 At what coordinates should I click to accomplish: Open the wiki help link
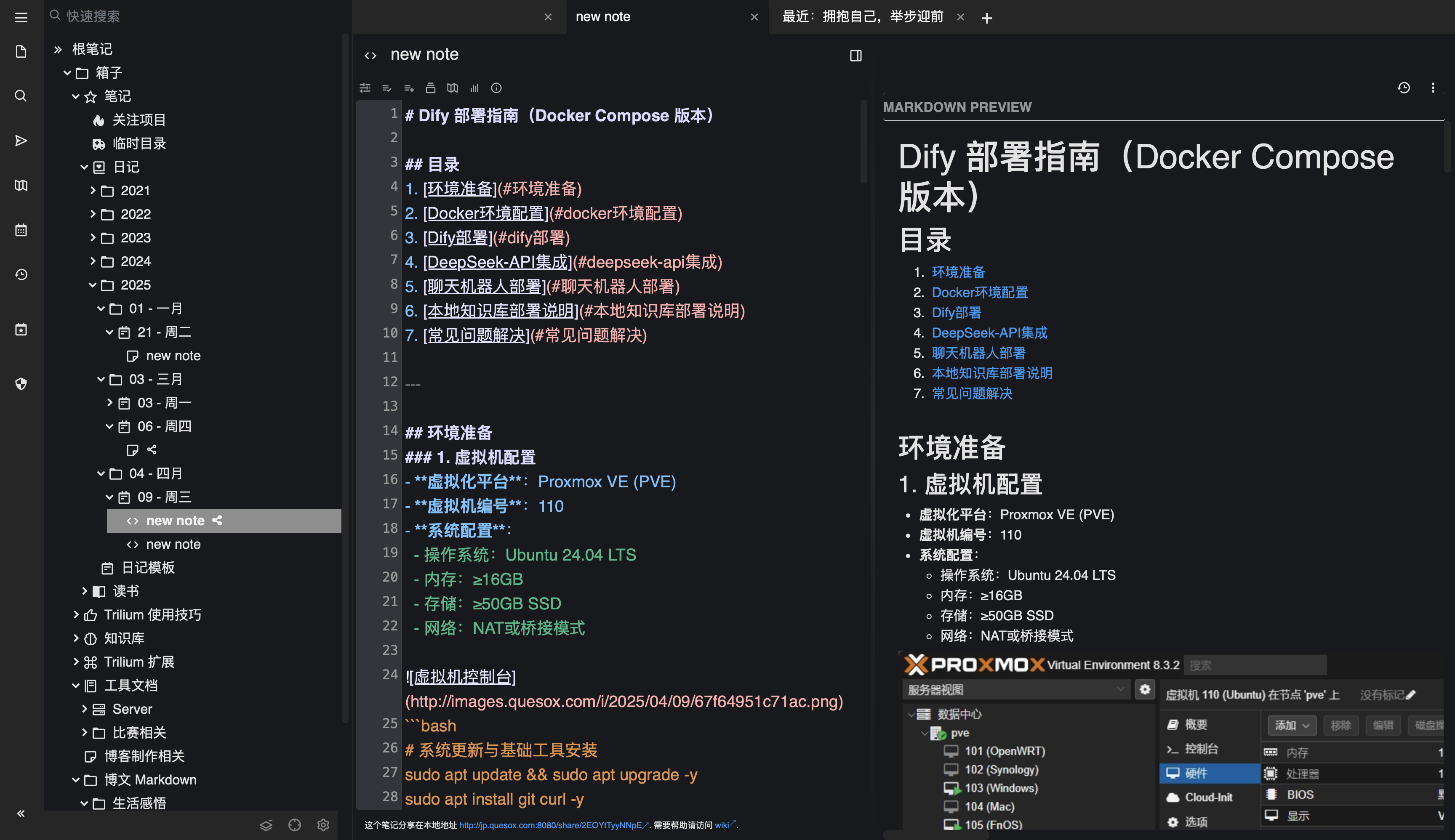725,825
